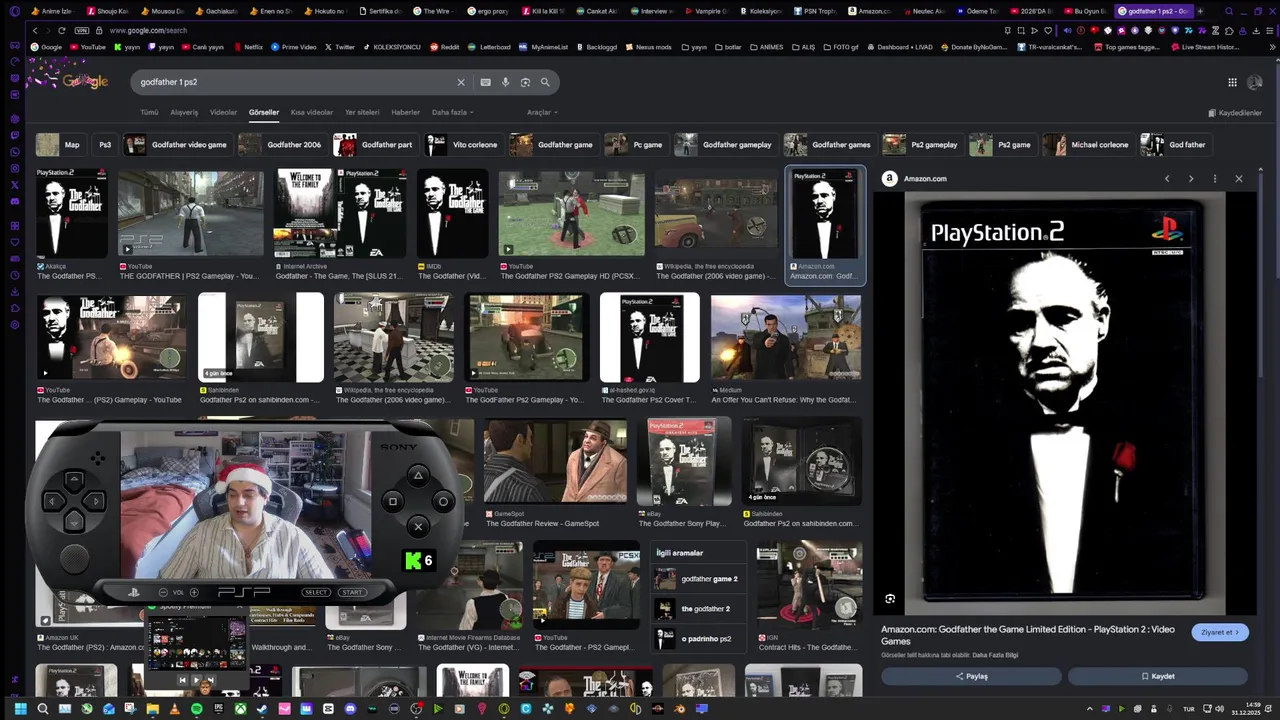Open related search 'godfather game 2'
Viewport: 1280px width, 720px height.
click(x=697, y=579)
